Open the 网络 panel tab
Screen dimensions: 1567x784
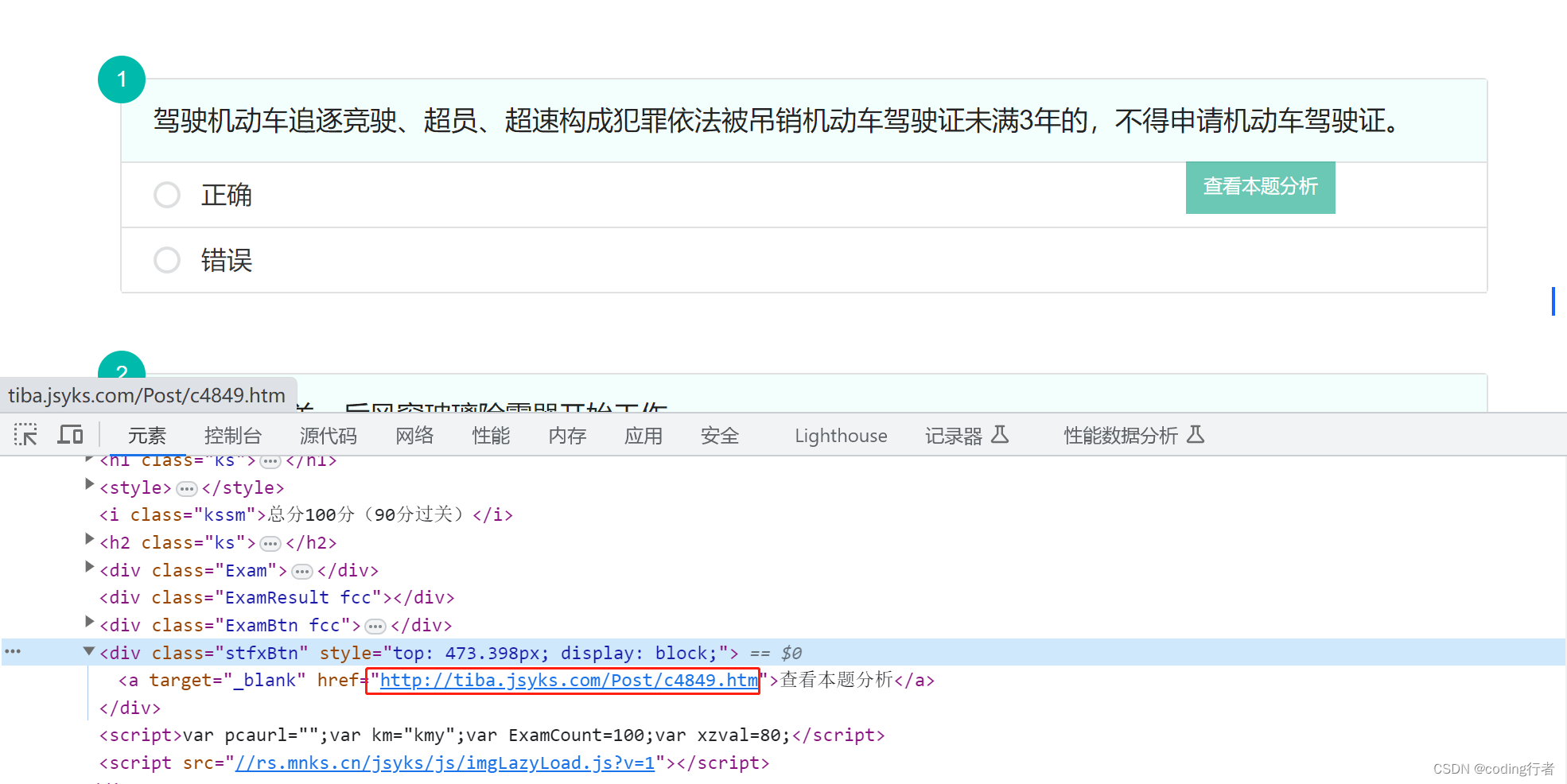(x=414, y=435)
